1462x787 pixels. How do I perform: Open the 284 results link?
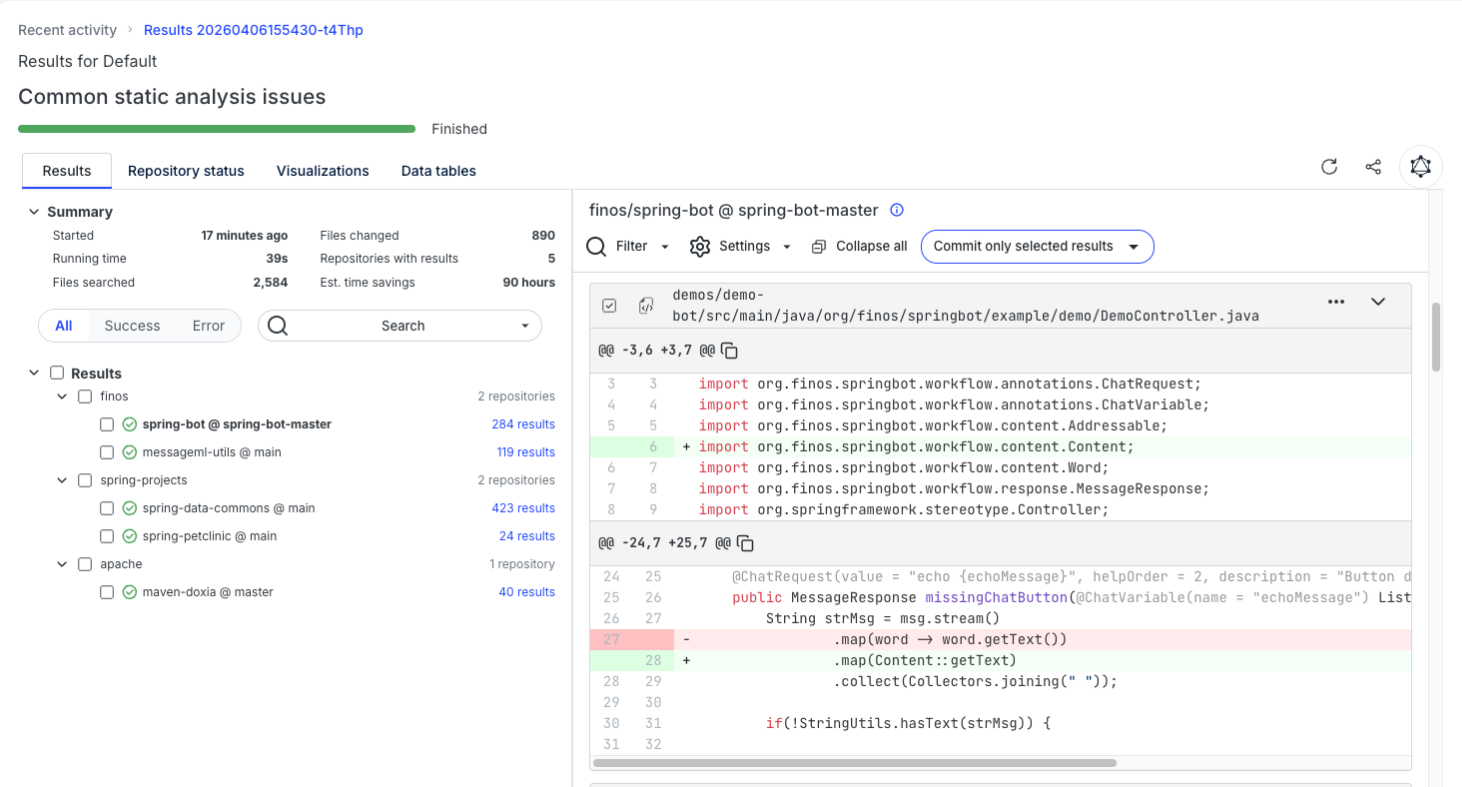pos(523,424)
